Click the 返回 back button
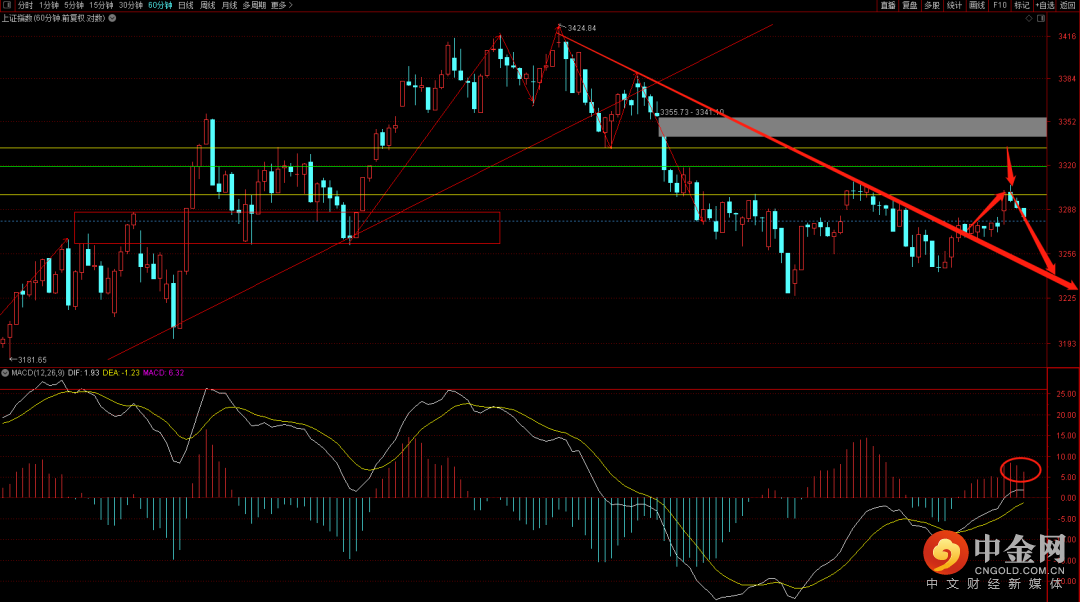The image size is (1080, 602). point(1068,5)
